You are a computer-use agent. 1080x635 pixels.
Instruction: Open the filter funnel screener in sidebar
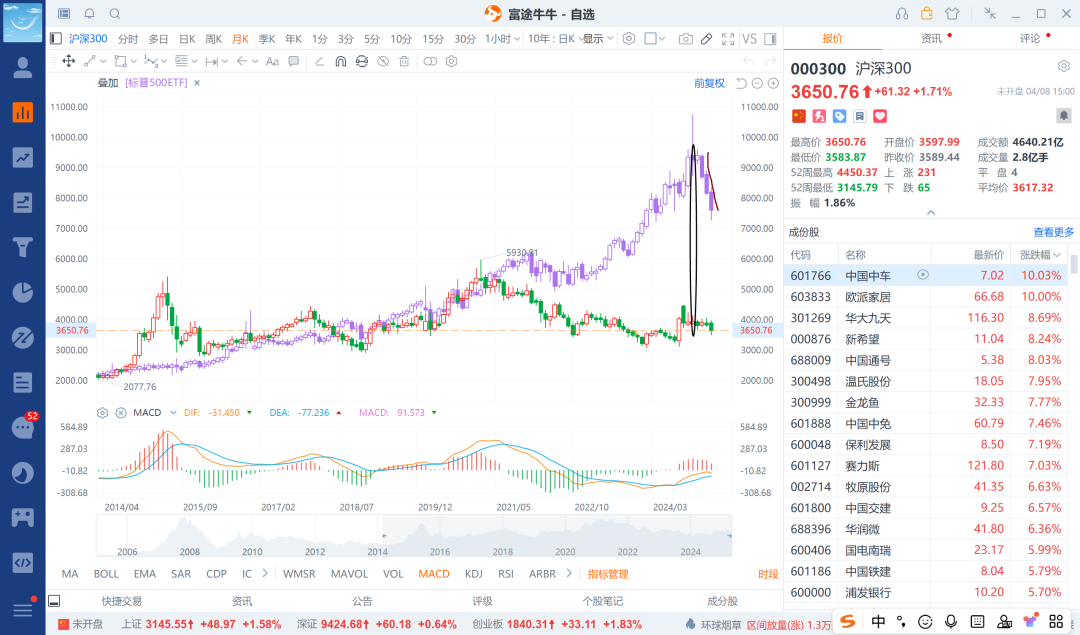23,247
